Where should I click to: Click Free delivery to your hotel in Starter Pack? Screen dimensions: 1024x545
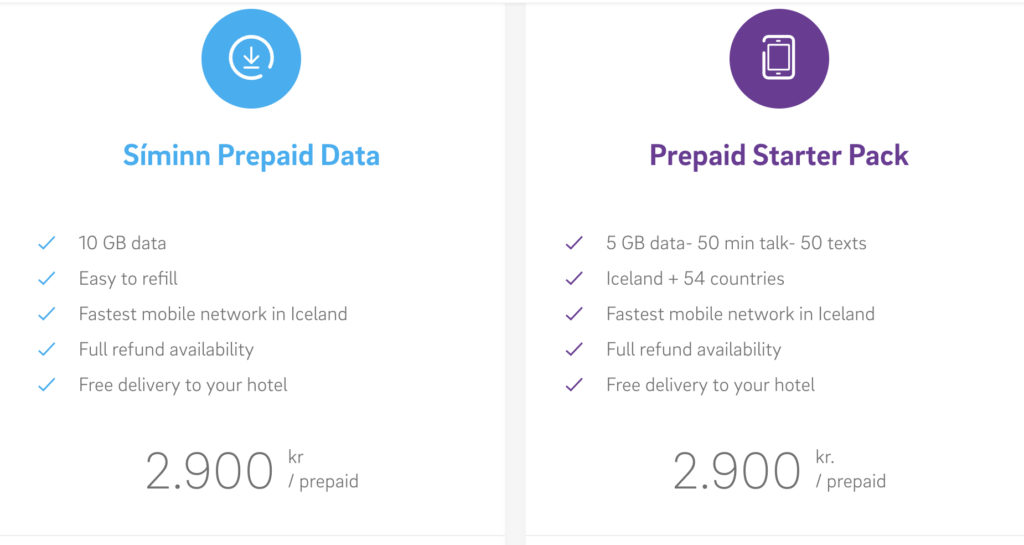(x=711, y=385)
